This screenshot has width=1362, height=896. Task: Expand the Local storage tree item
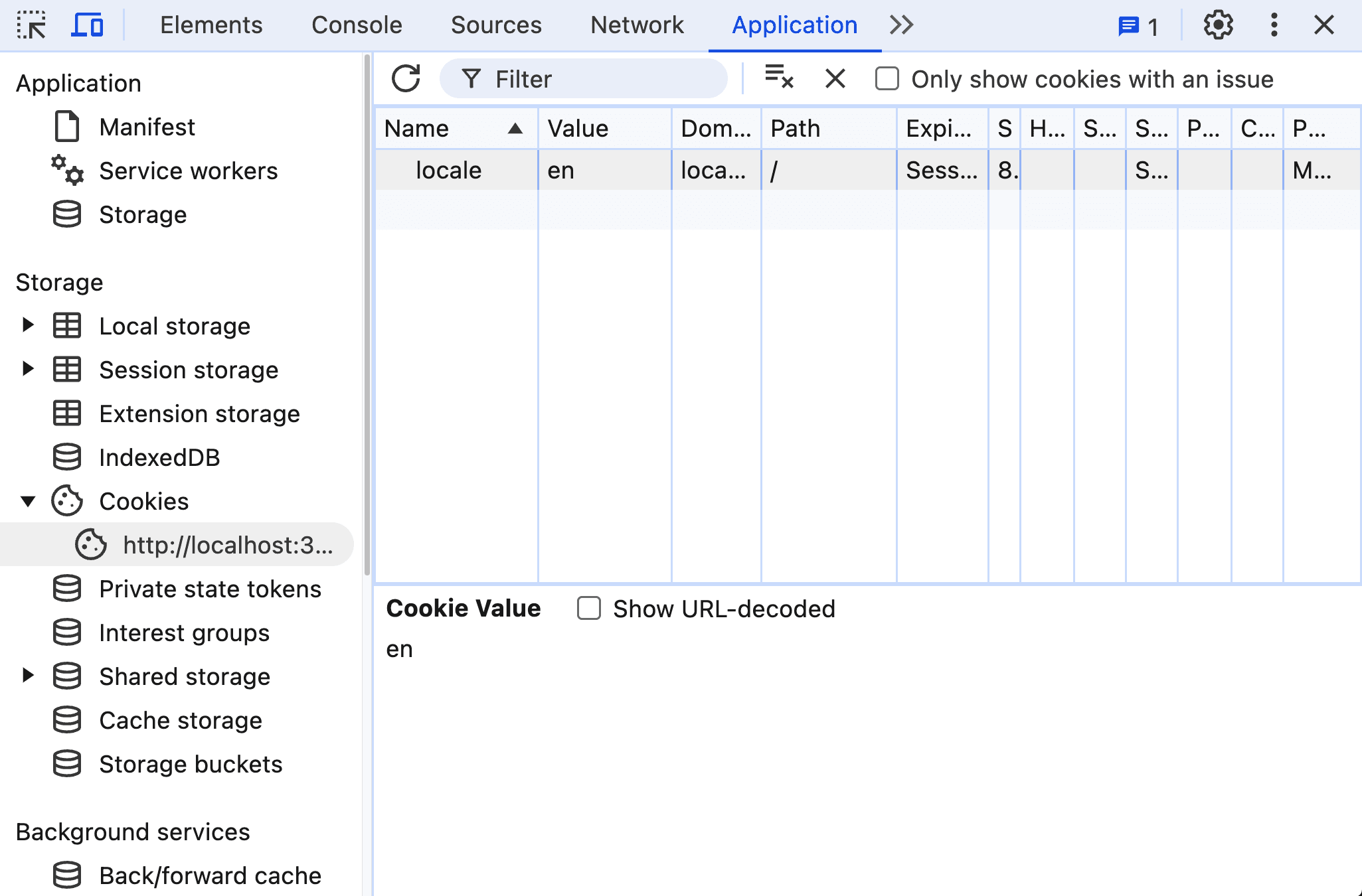pyautogui.click(x=27, y=326)
